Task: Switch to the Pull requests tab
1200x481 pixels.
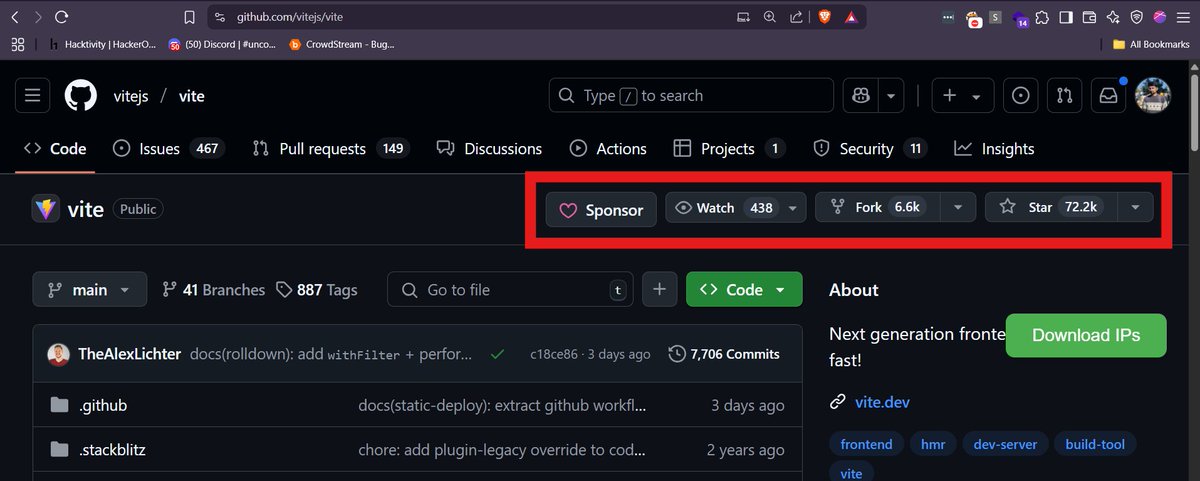Action: click(330, 149)
